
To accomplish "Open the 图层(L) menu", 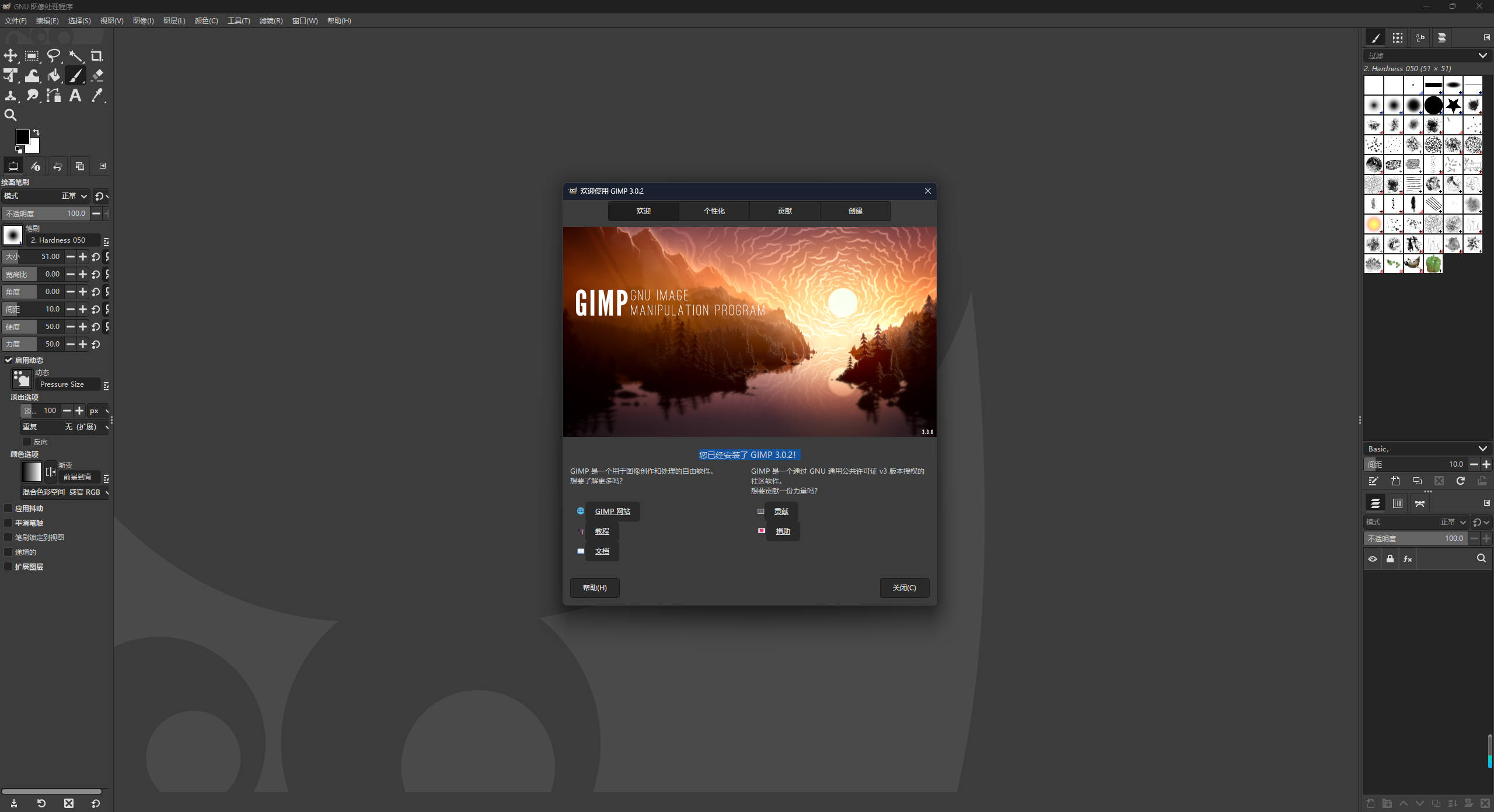I will point(174,21).
